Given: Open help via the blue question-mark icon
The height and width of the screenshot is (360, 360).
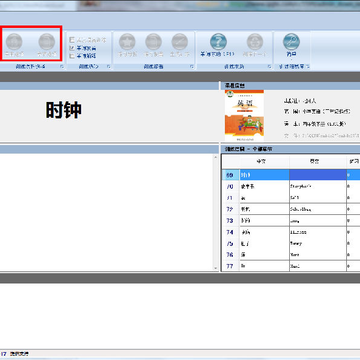Looking at the screenshot, I should pos(218,42).
